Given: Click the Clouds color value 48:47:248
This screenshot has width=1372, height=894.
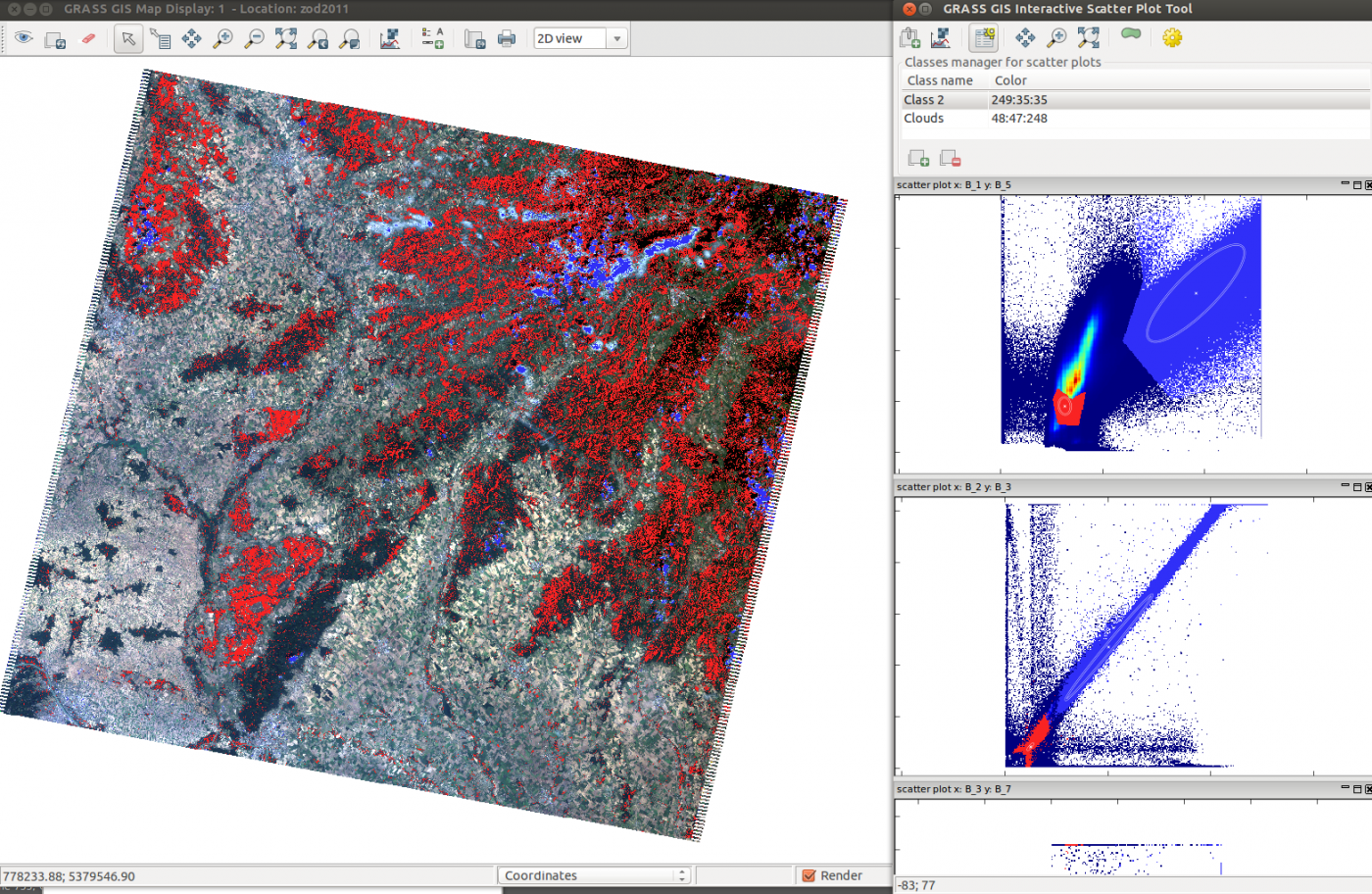Looking at the screenshot, I should (x=1019, y=118).
